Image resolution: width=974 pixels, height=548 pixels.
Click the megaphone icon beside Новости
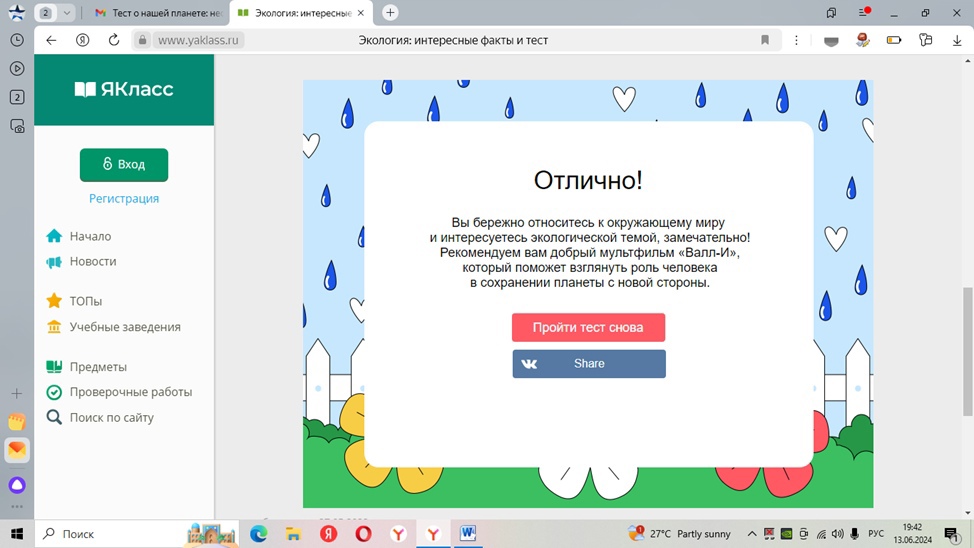pos(54,262)
